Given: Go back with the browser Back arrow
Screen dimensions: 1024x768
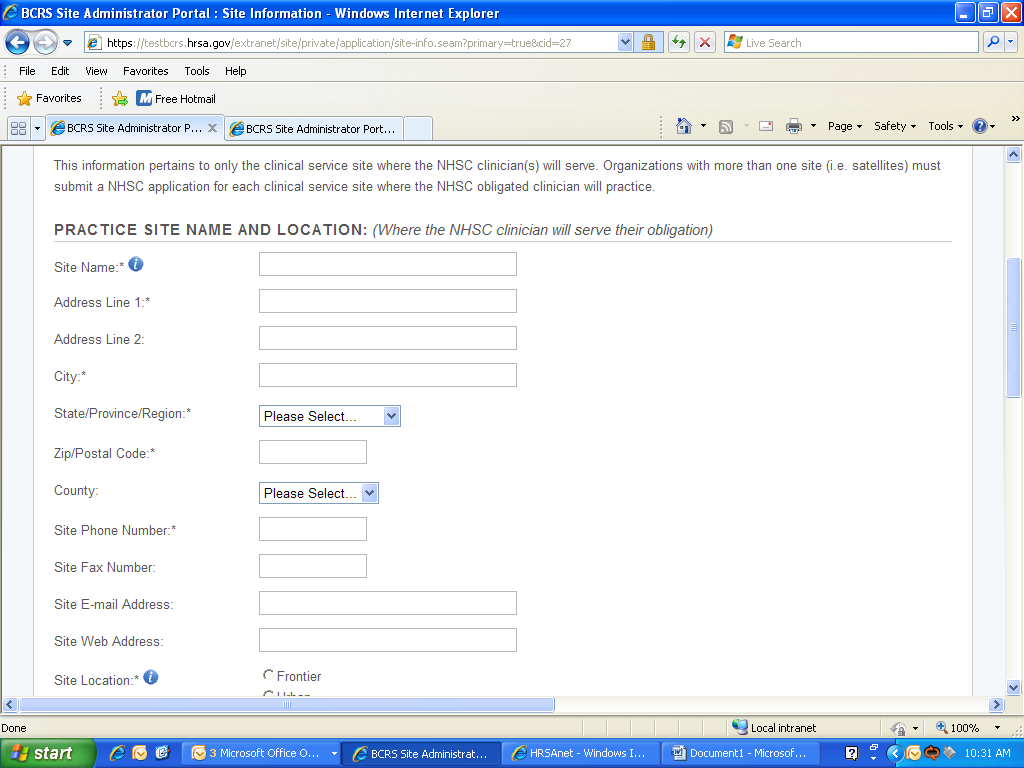Looking at the screenshot, I should click(18, 43).
